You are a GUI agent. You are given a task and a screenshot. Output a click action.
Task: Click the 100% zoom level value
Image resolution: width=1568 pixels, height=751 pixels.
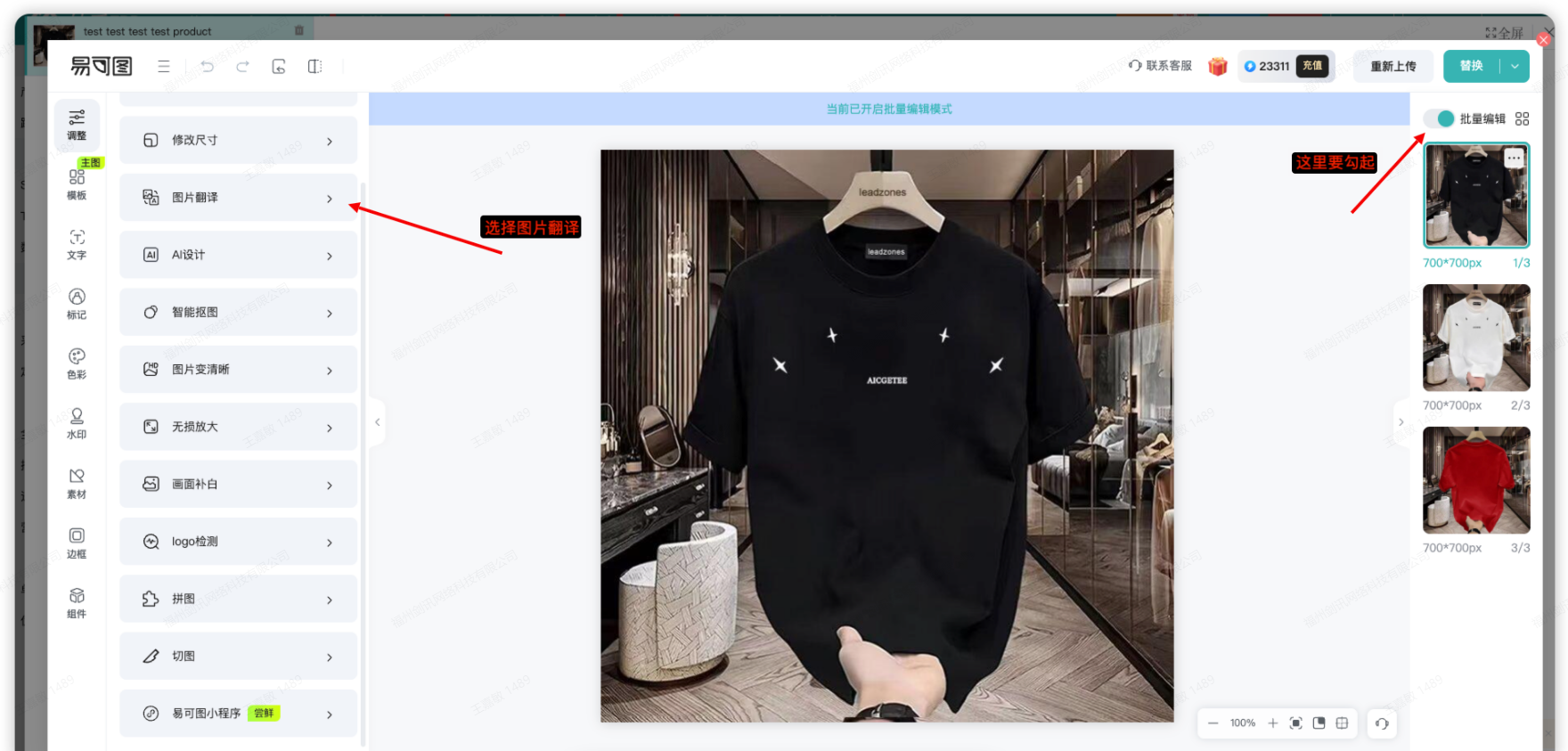pyautogui.click(x=1243, y=723)
